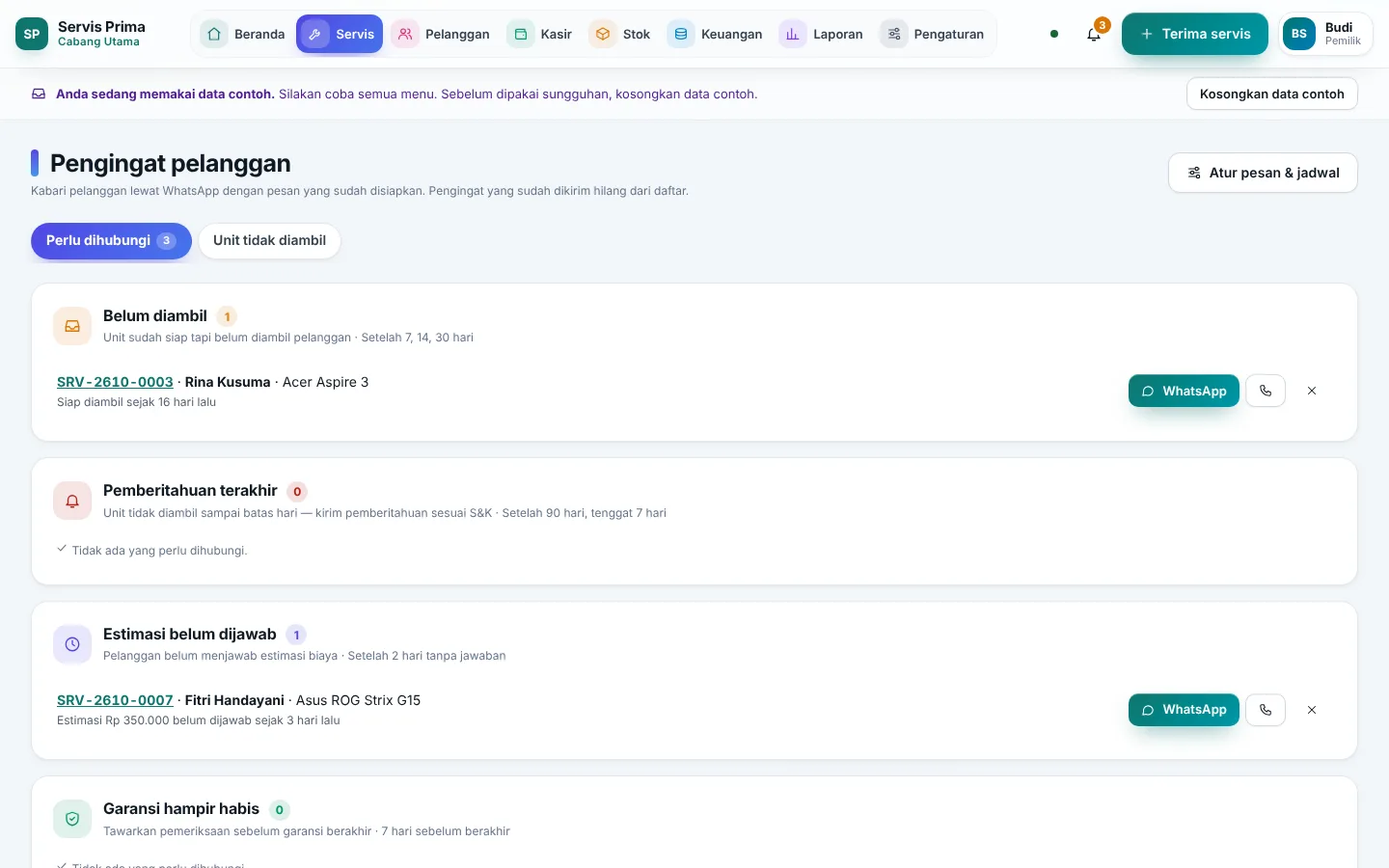The image size is (1389, 868).
Task: Open the Pelanggan menu
Action: 441,34
